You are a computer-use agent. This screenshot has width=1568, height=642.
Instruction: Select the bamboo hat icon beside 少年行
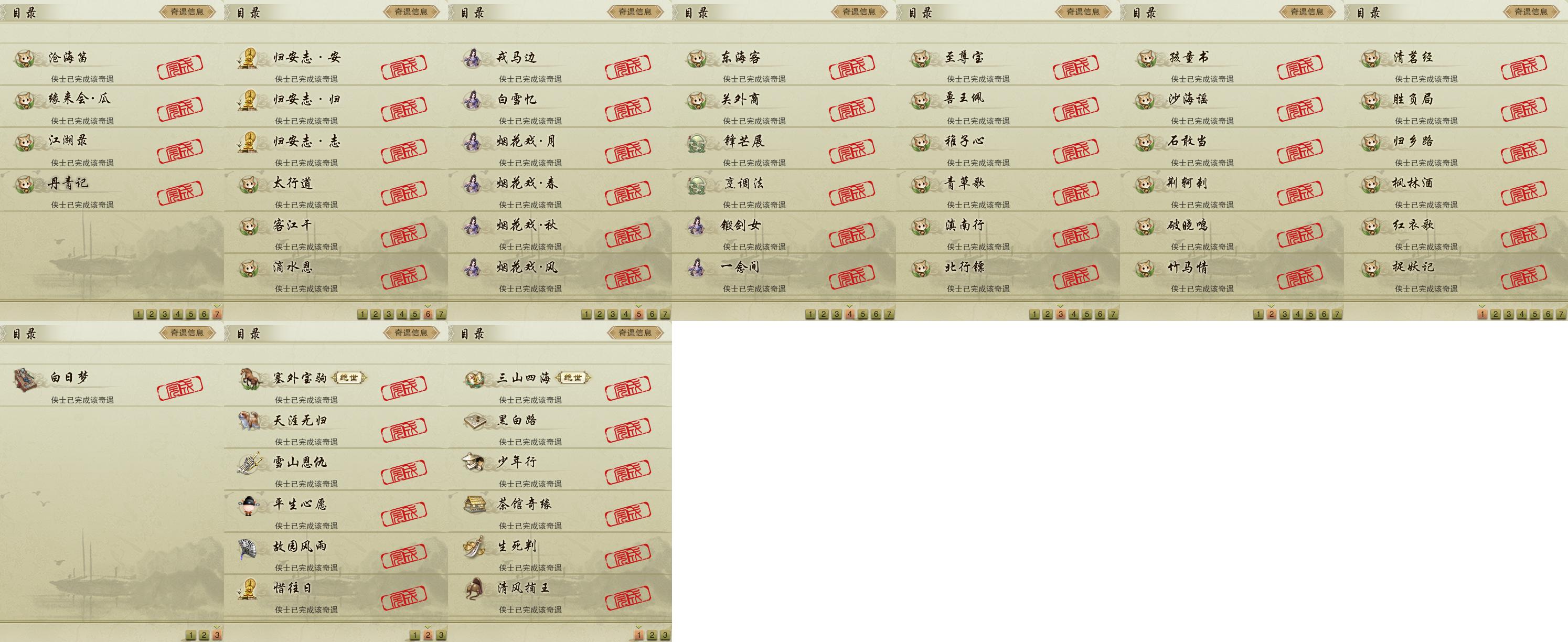pos(474,463)
